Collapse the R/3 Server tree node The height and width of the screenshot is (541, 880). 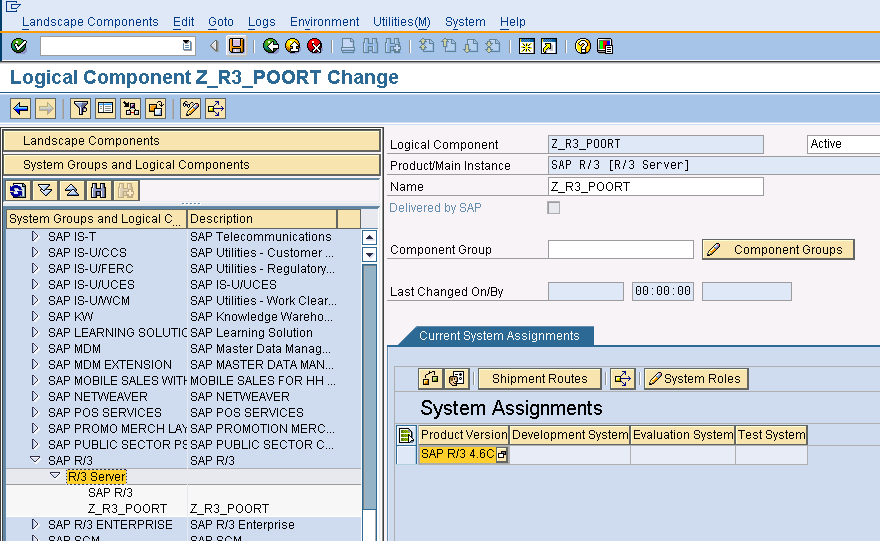(55, 475)
